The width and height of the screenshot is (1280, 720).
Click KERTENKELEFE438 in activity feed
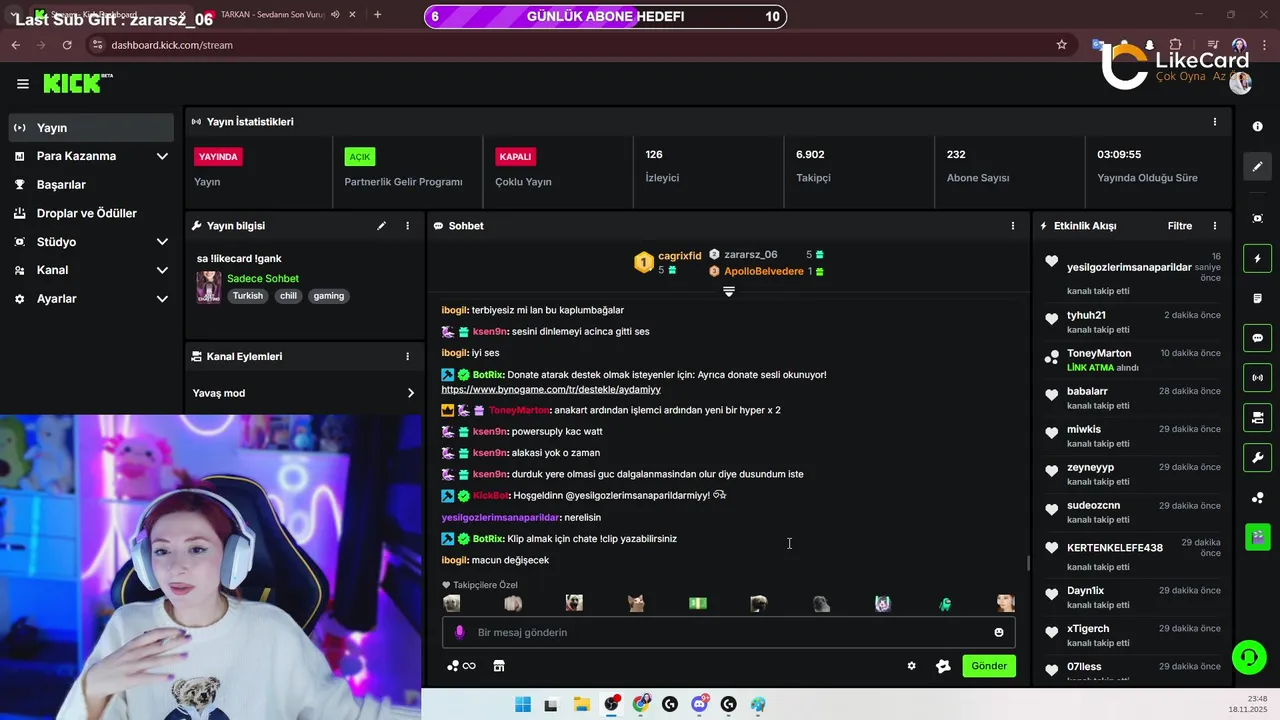pos(1115,548)
